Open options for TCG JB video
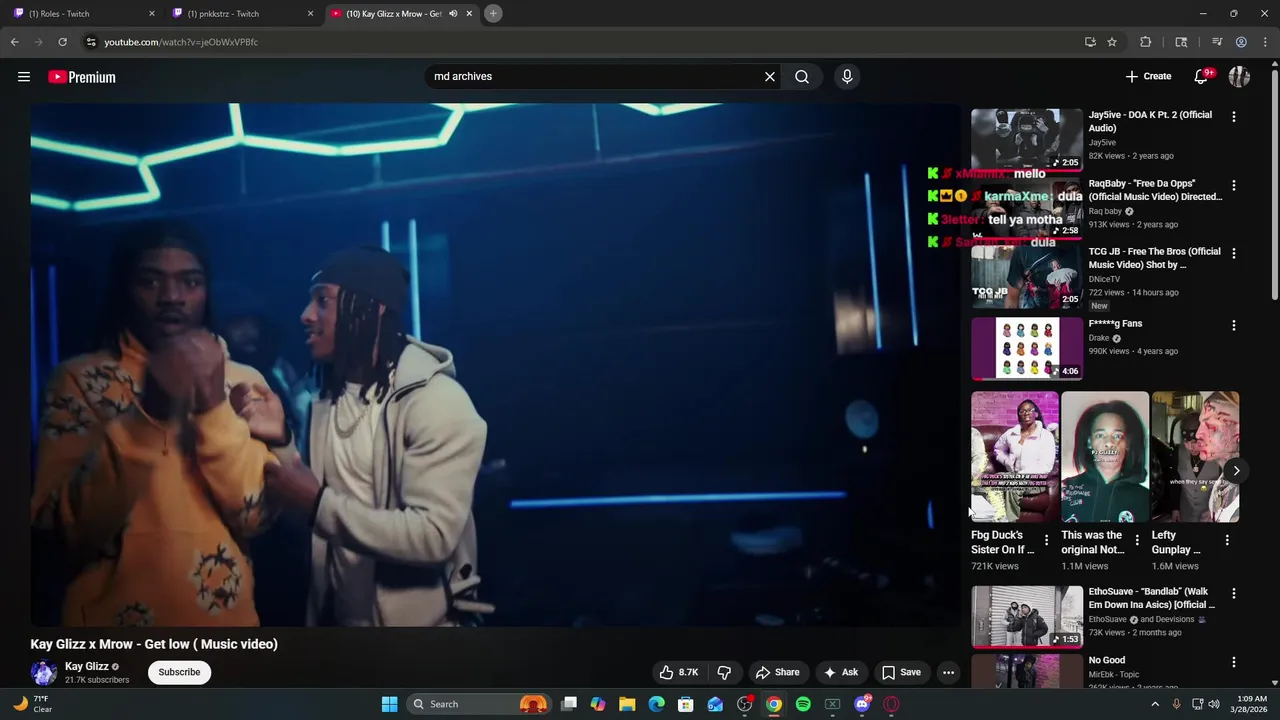 pyautogui.click(x=1234, y=254)
